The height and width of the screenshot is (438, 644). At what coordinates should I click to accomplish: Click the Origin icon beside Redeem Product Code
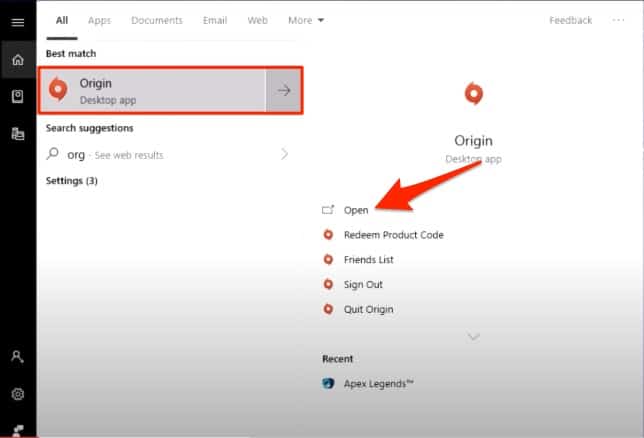pos(328,235)
